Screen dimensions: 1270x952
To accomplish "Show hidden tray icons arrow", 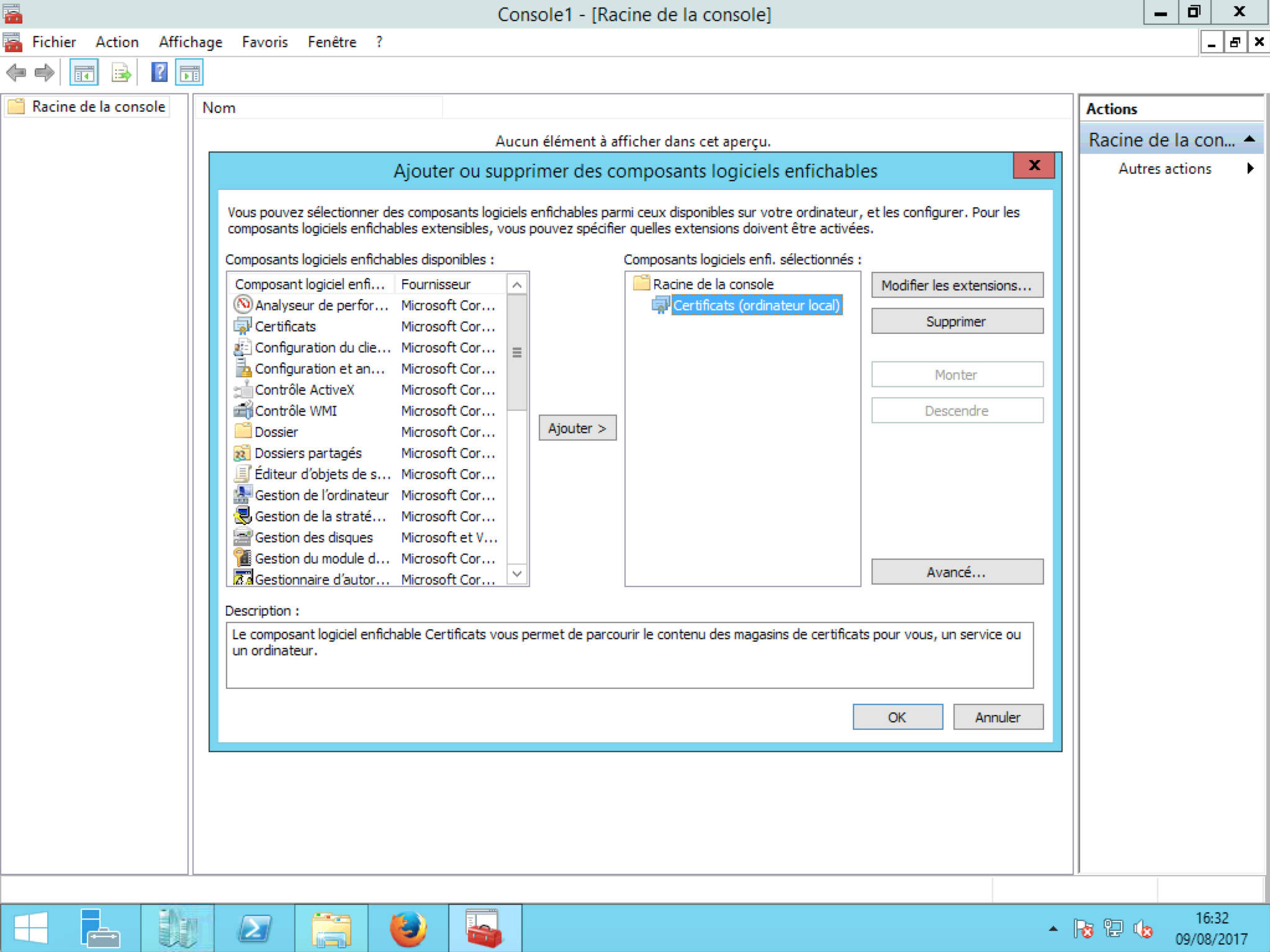I will (1053, 929).
